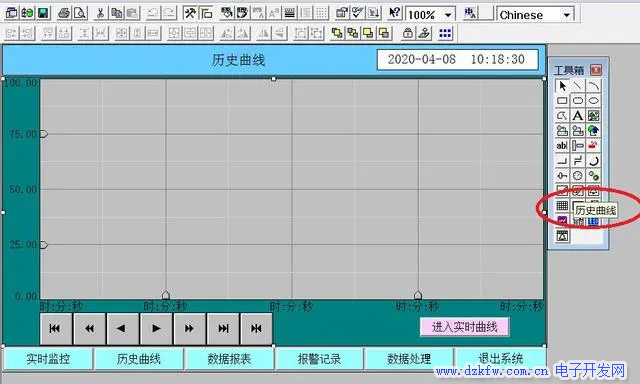640x384 pixels.
Task: Select the grid table tool in toolbox
Action: [562, 206]
